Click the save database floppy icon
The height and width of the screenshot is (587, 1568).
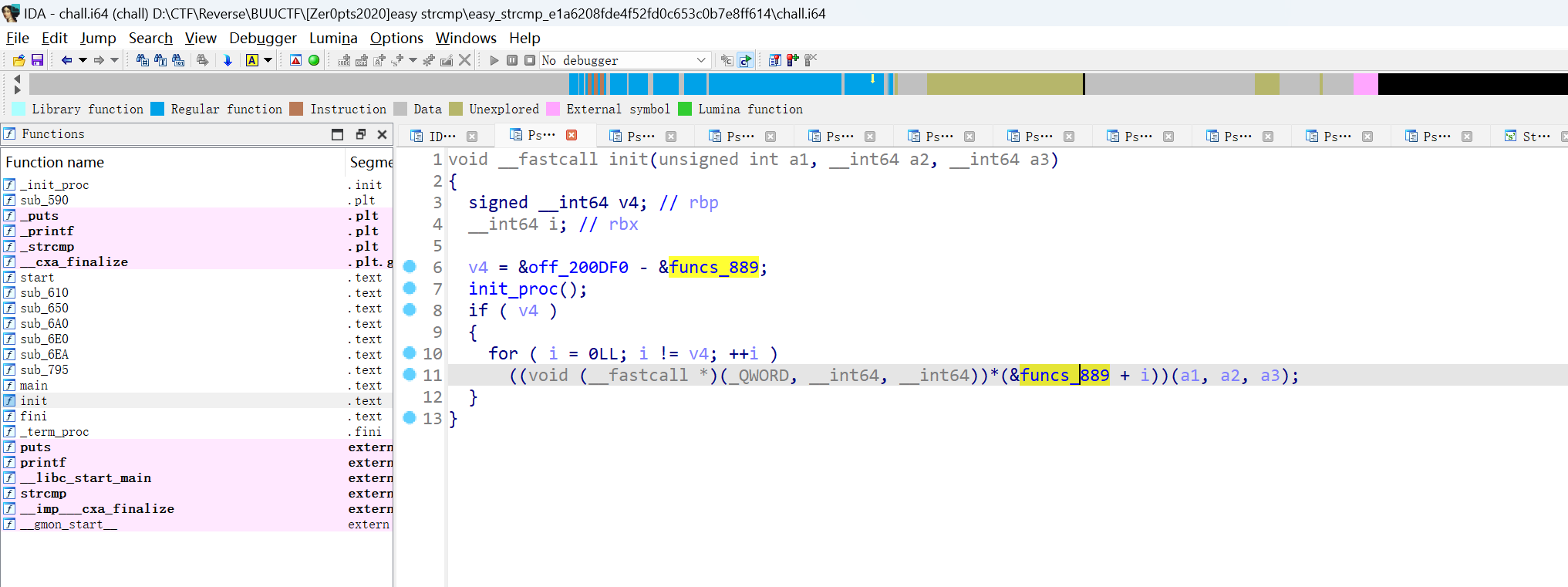pos(37,60)
